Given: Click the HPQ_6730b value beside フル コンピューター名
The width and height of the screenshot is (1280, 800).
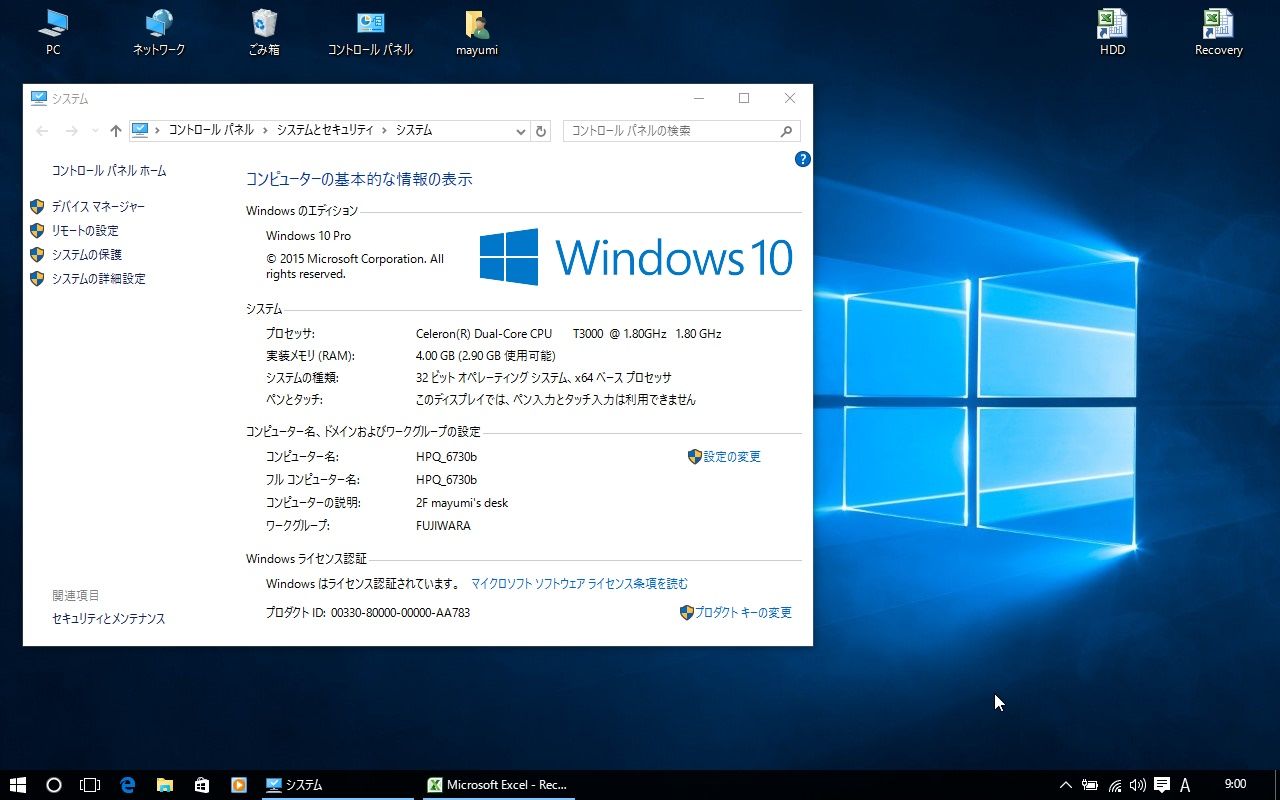Looking at the screenshot, I should coord(446,480).
